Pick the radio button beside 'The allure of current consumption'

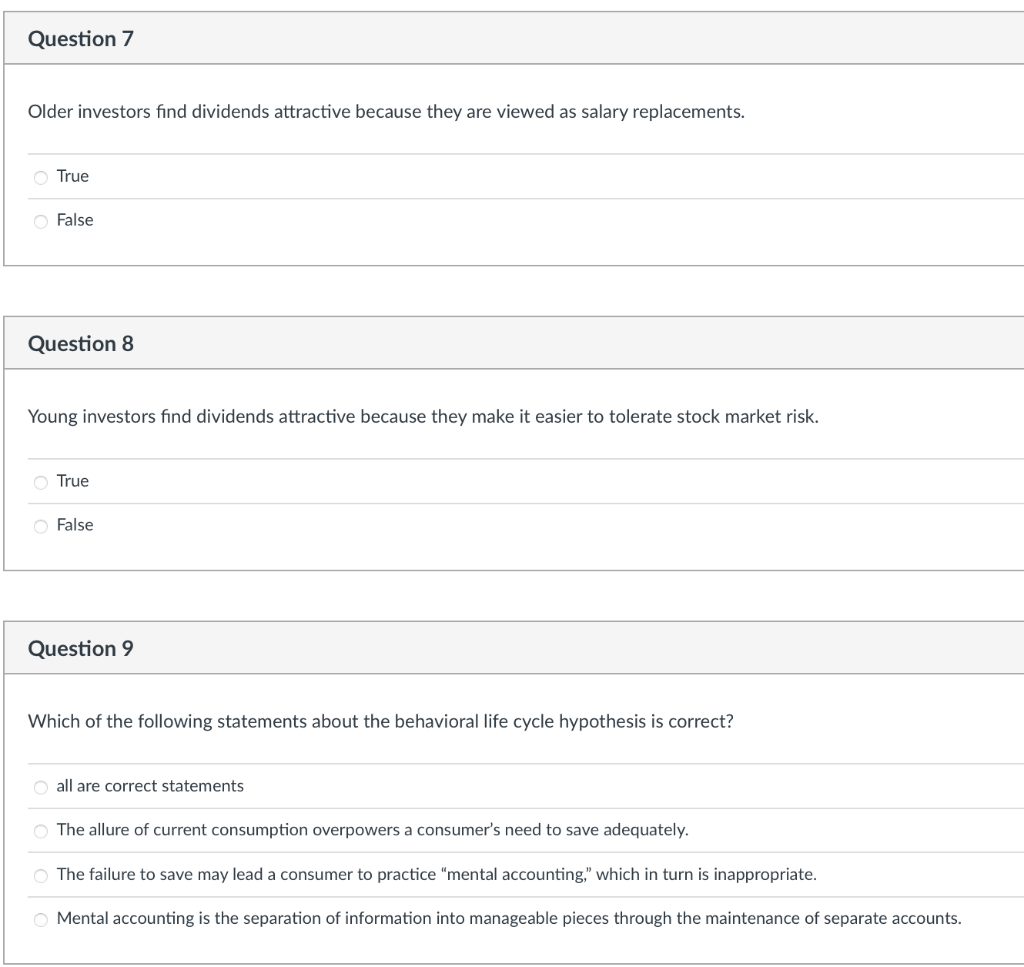tap(41, 831)
